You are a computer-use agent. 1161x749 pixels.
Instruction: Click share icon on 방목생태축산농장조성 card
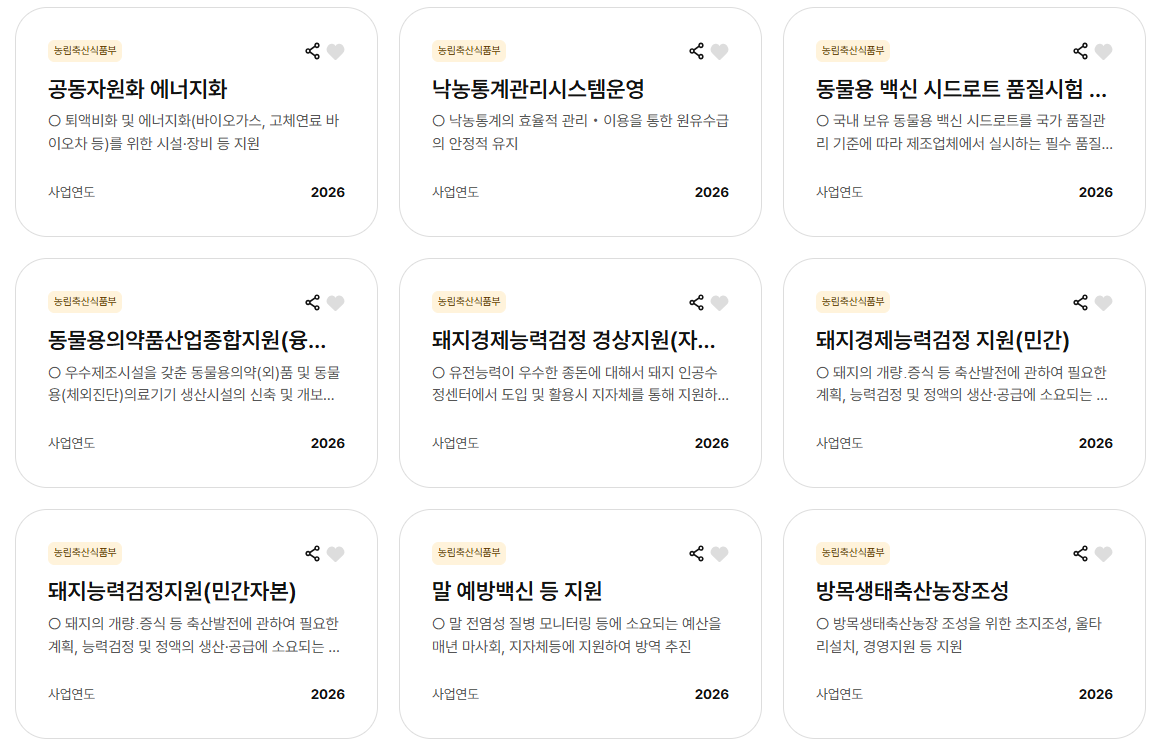click(x=1080, y=553)
